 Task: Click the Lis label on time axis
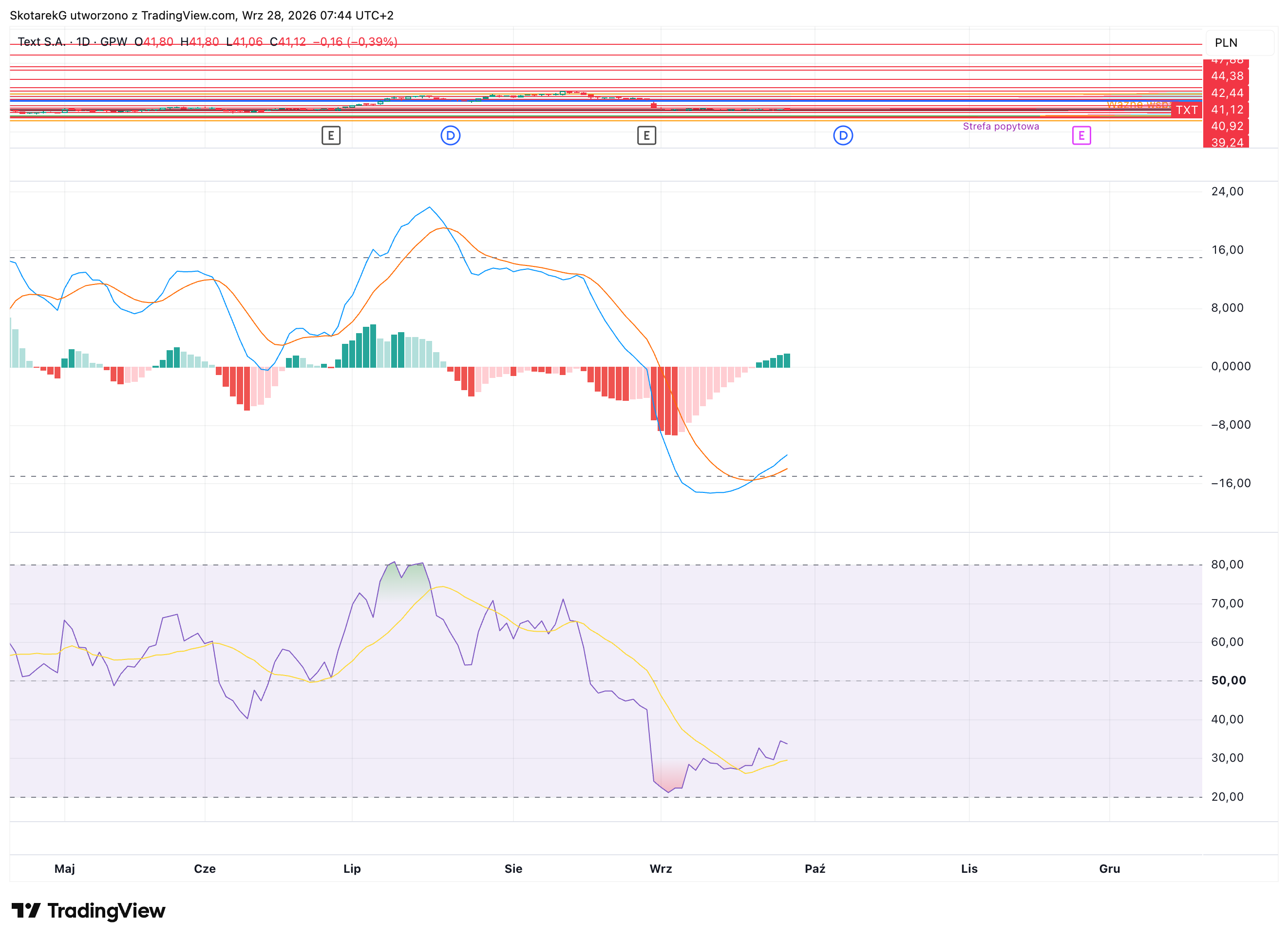pos(969,869)
